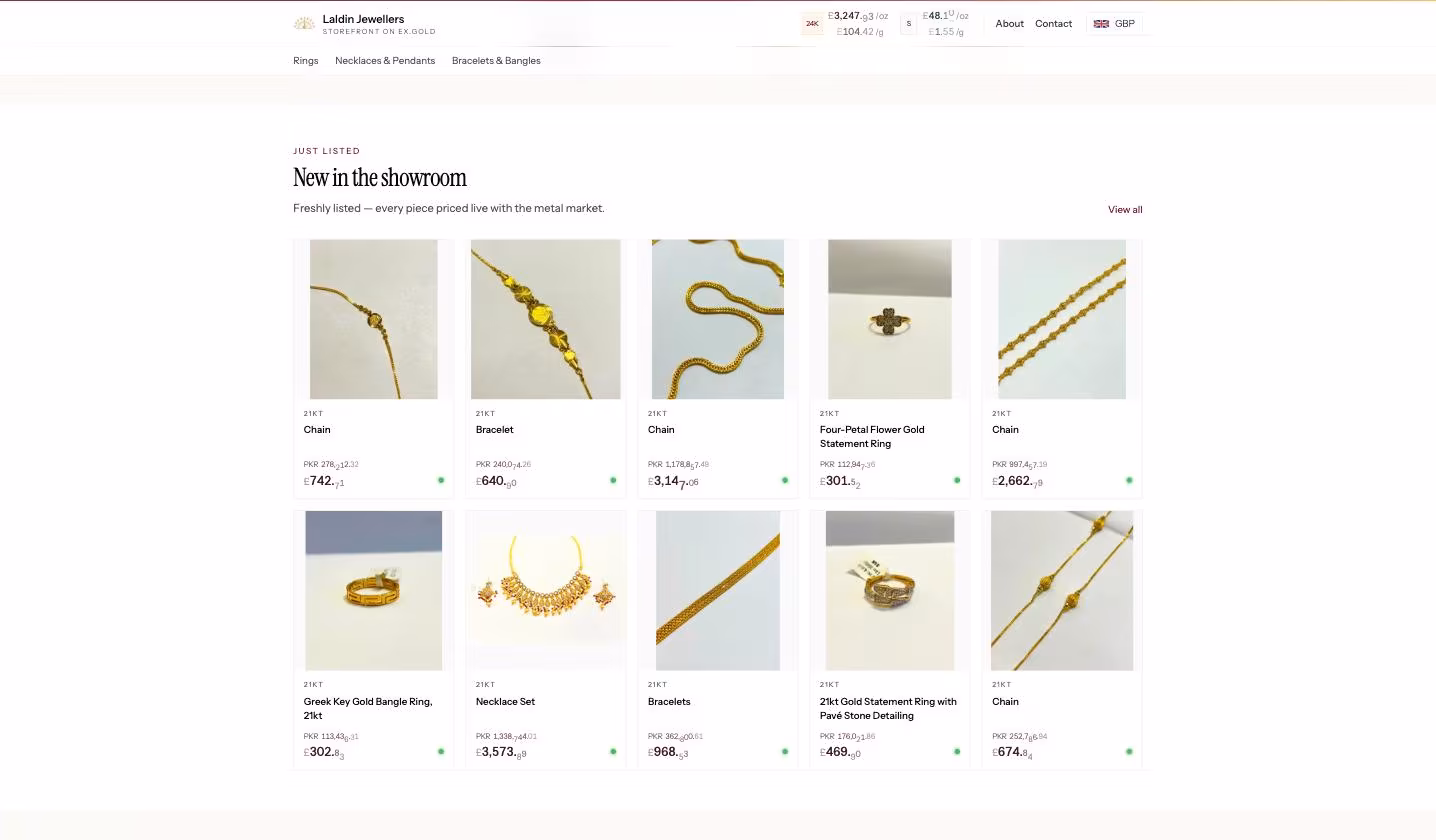This screenshot has width=1436, height=840.
Task: Click the 'Bracelet' title priced £640
Action: click(494, 429)
